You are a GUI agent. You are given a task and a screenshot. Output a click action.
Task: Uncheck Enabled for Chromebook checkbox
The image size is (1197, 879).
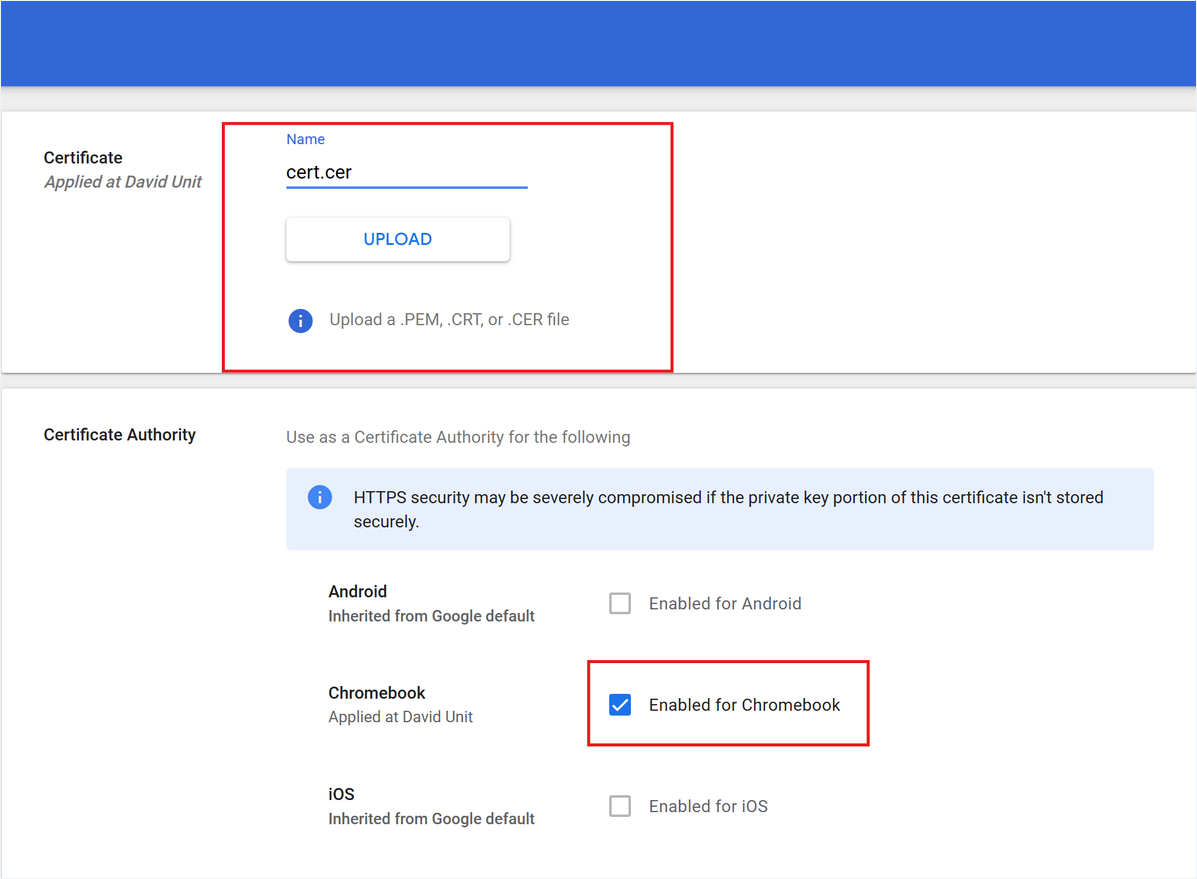coord(620,704)
